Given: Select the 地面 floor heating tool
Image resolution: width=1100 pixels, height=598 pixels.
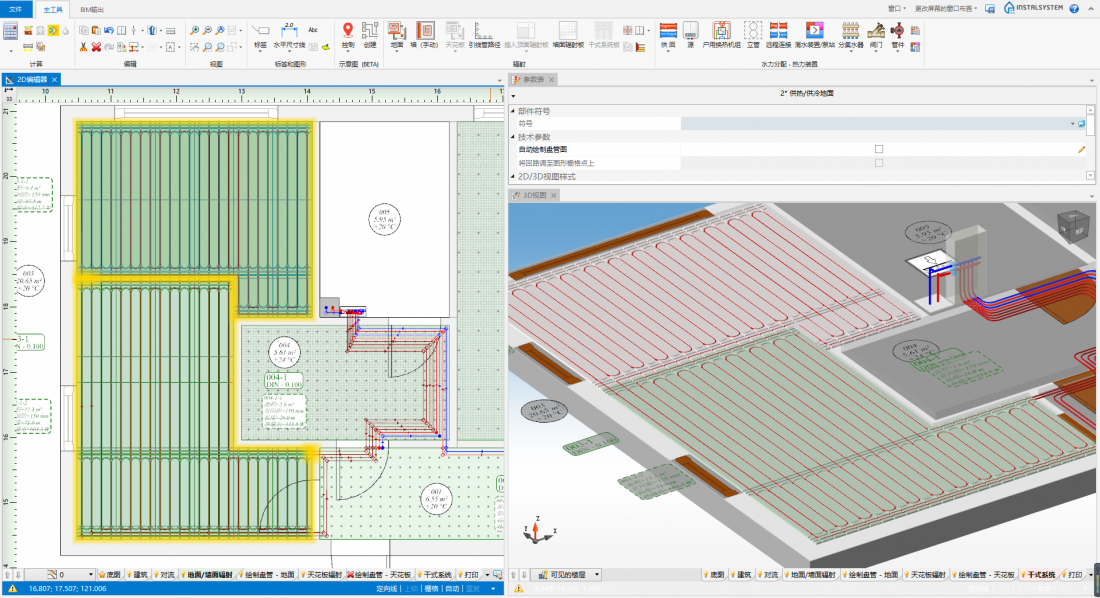Looking at the screenshot, I should pos(397,31).
